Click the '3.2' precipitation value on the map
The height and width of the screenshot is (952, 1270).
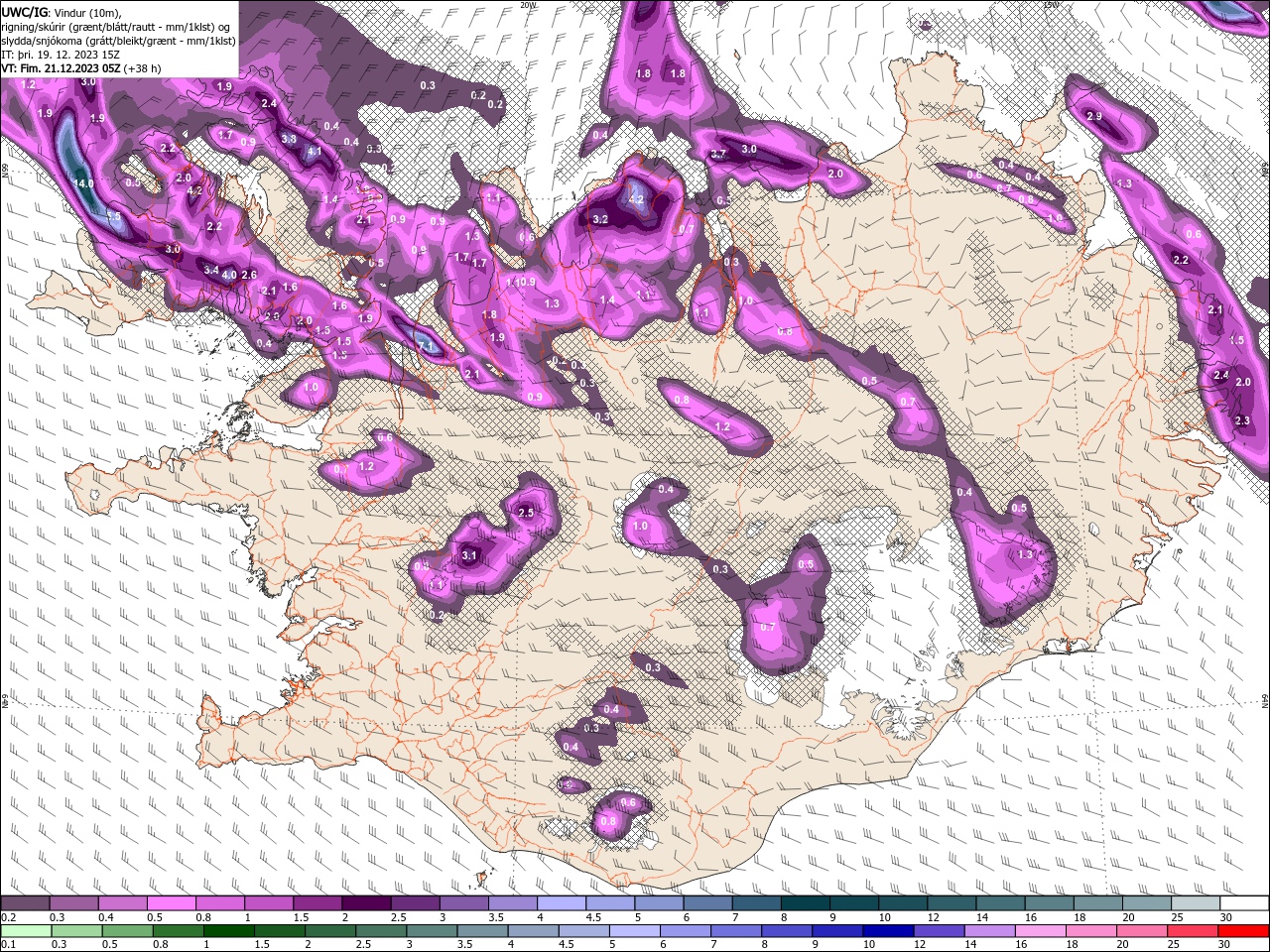tap(600, 219)
